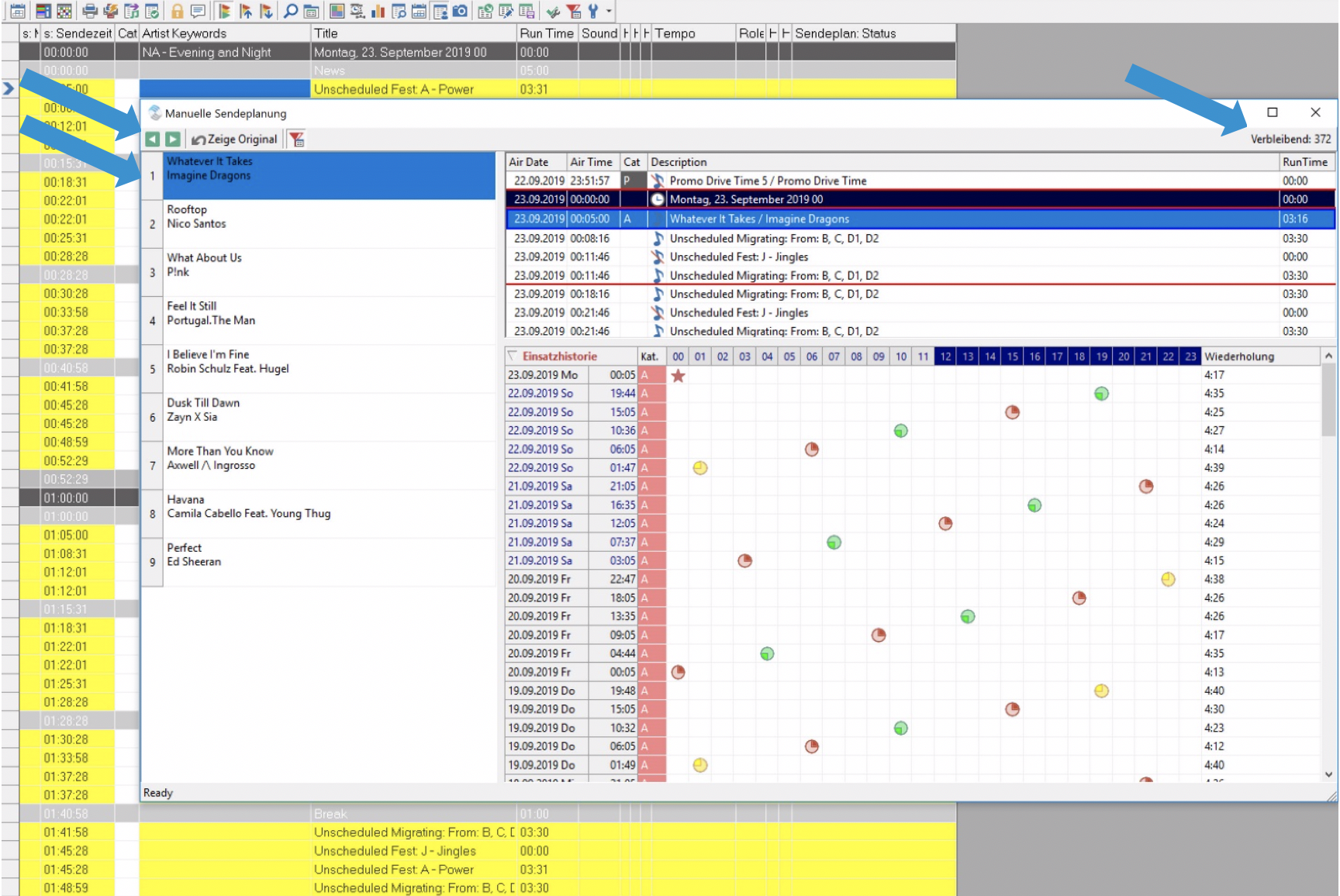Click the colored squares layout icon

pos(337,11)
